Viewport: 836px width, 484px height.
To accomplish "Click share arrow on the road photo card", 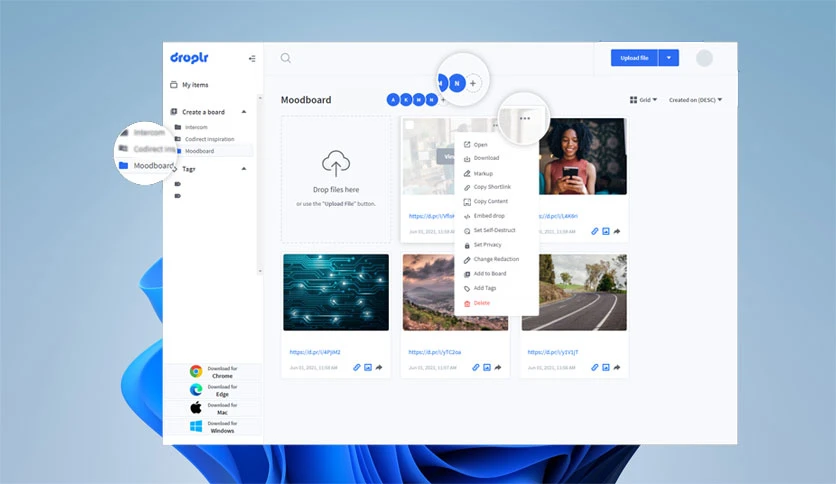I will click(617, 367).
